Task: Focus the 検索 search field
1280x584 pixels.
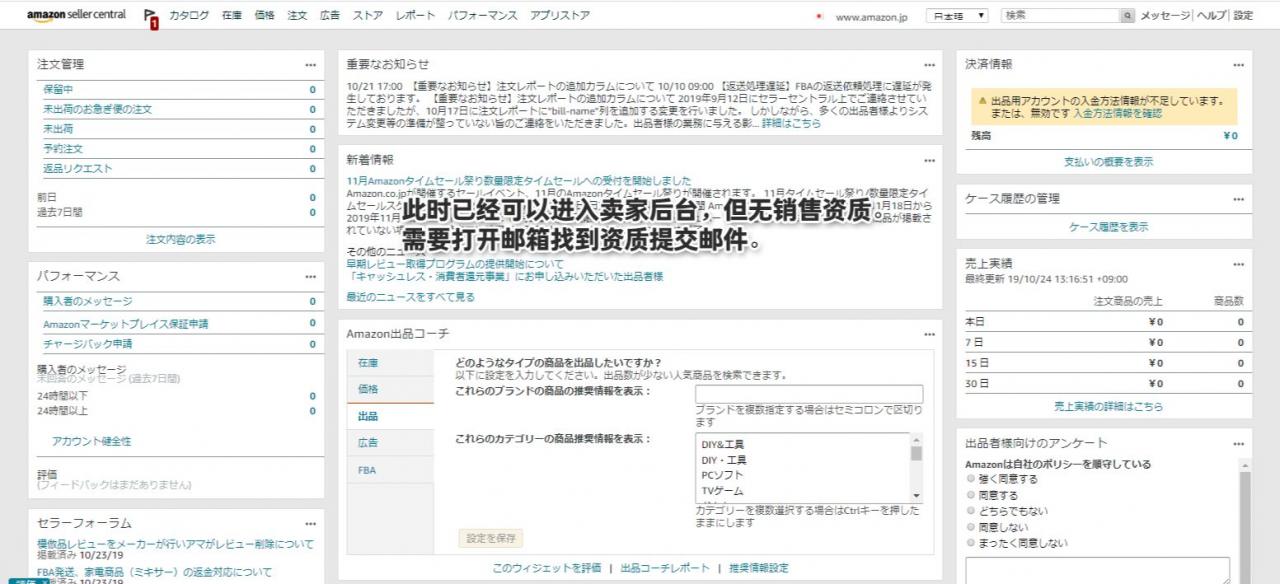Action: [x=1060, y=16]
